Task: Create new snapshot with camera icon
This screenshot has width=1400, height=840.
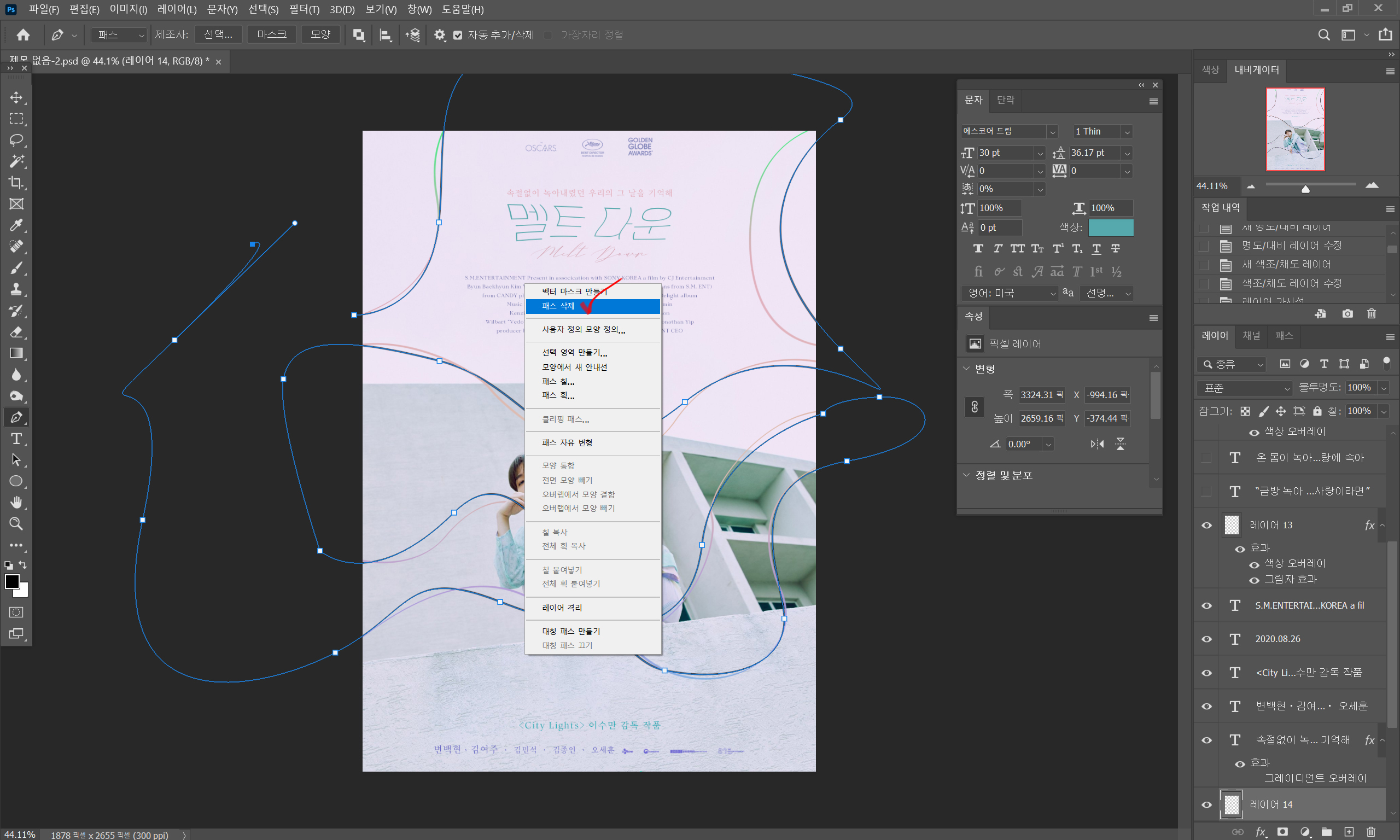Action: 1347,313
